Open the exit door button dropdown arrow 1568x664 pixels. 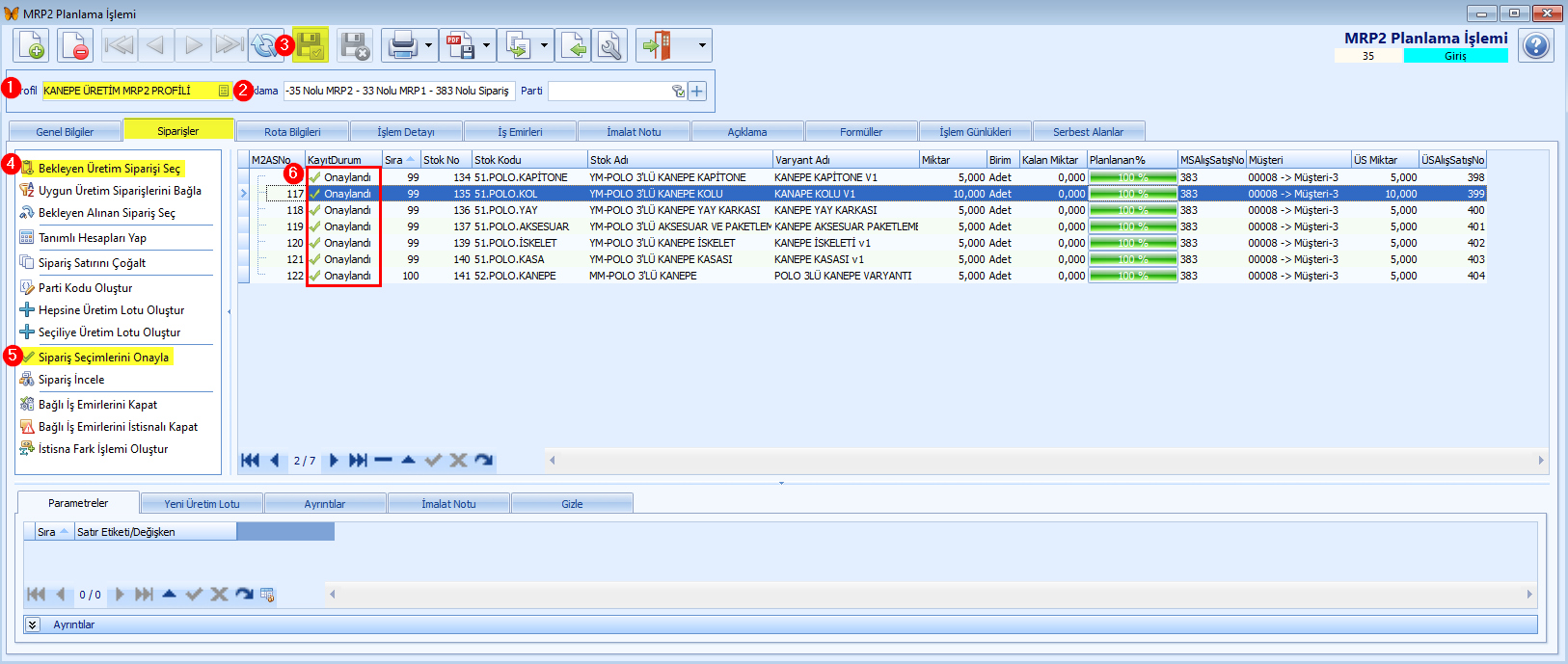click(x=702, y=45)
